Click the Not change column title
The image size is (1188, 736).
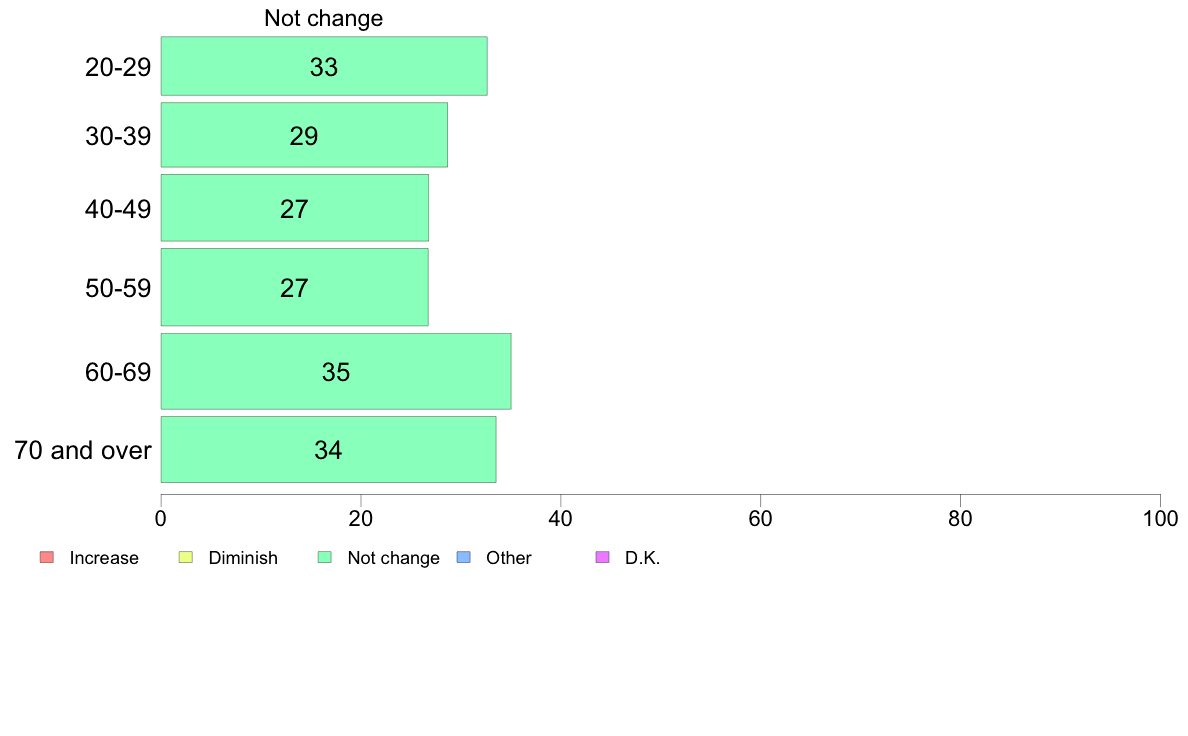click(324, 18)
